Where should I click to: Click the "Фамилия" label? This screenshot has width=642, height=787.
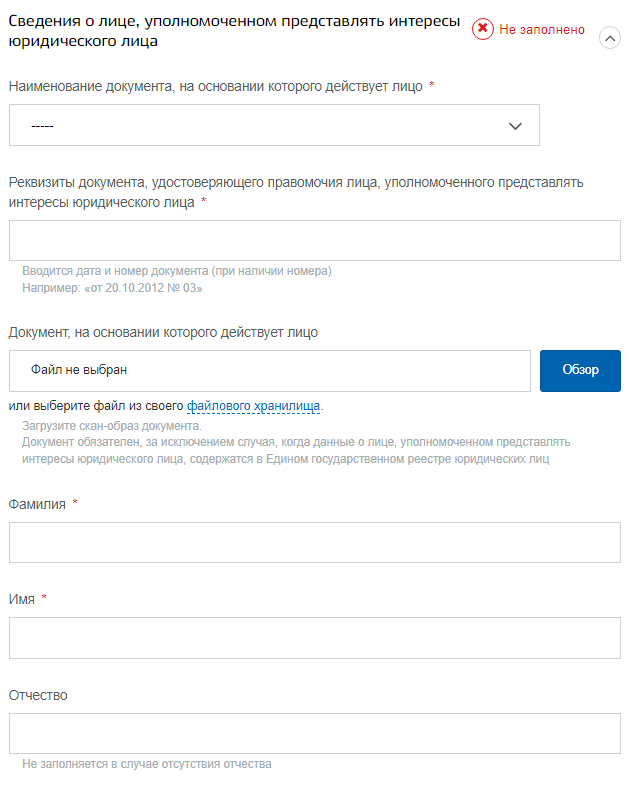coord(37,504)
